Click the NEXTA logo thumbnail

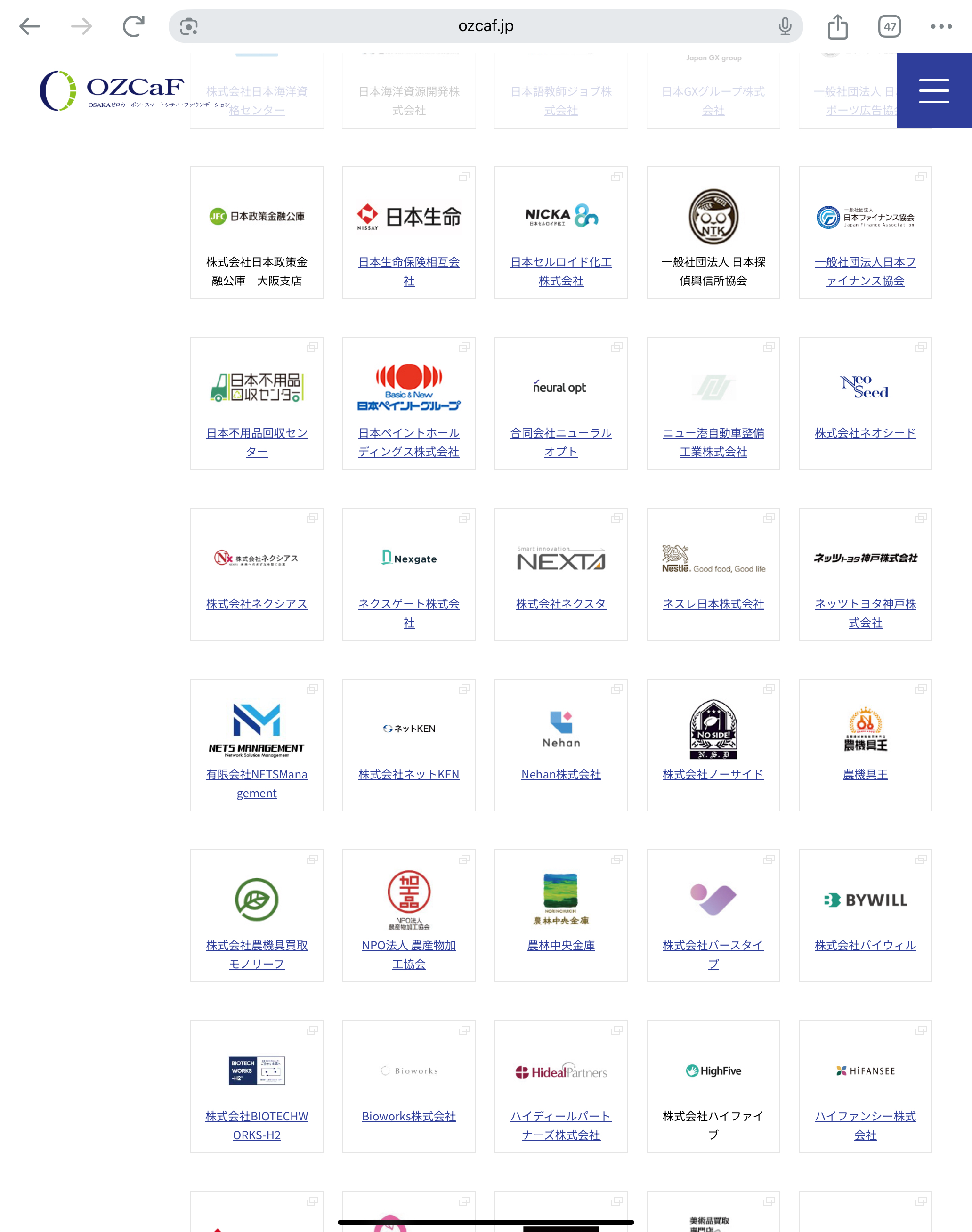[x=560, y=559]
